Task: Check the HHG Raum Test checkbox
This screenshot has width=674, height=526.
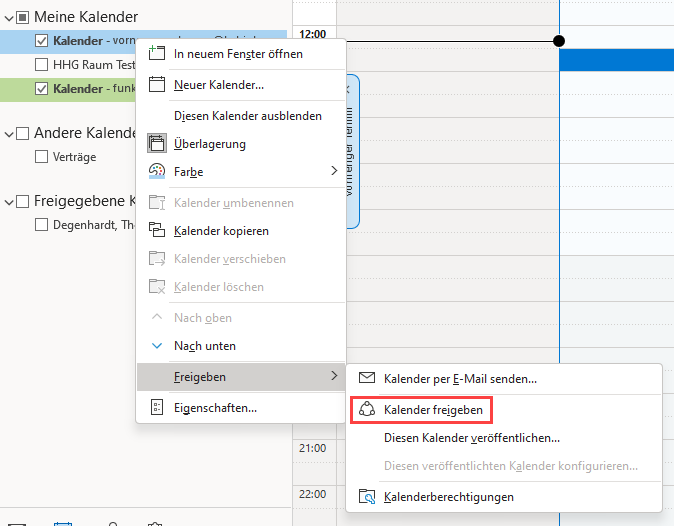Action: coord(41,64)
